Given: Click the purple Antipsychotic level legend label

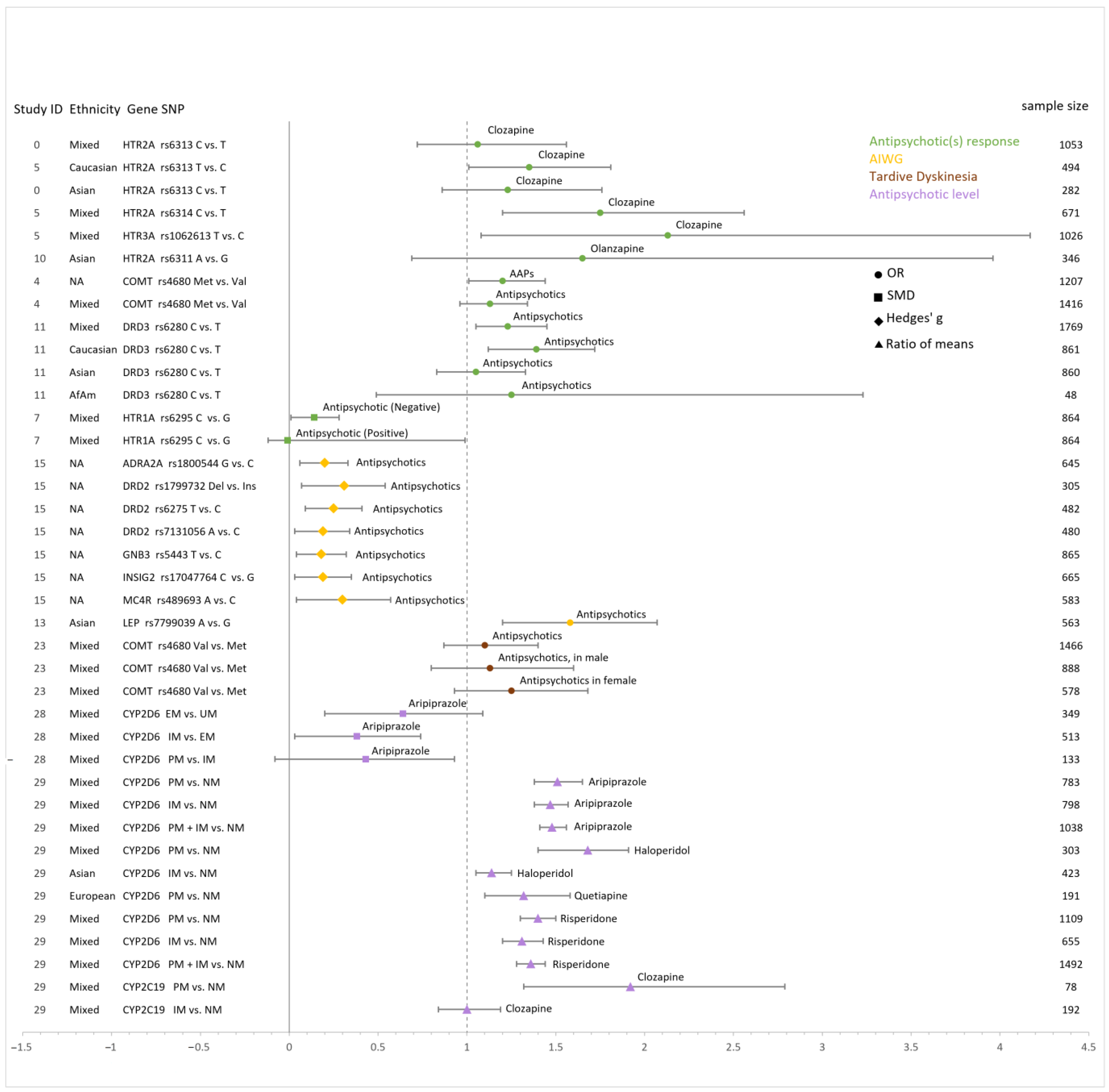Looking at the screenshot, I should [x=924, y=194].
